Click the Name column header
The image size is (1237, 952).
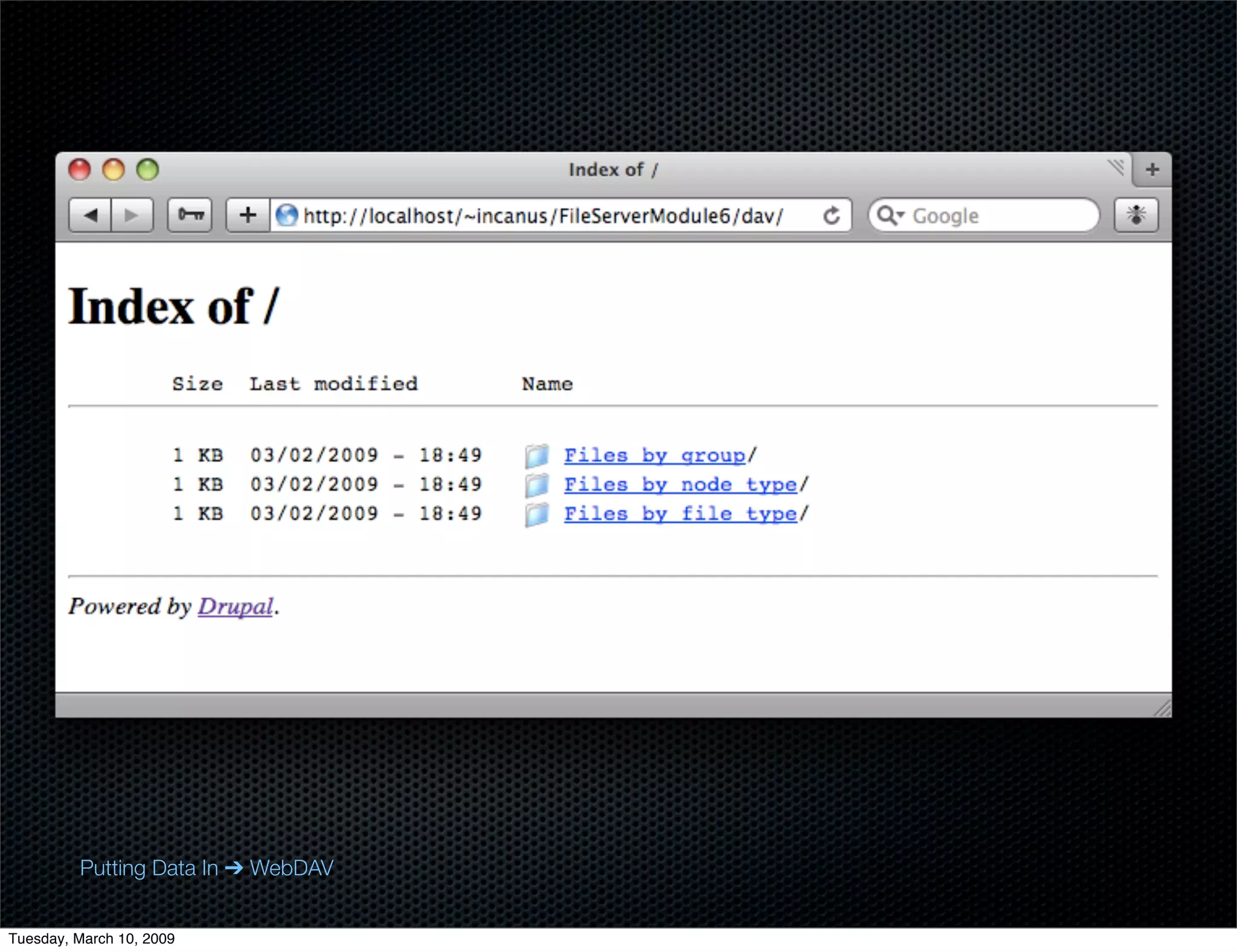(x=547, y=384)
